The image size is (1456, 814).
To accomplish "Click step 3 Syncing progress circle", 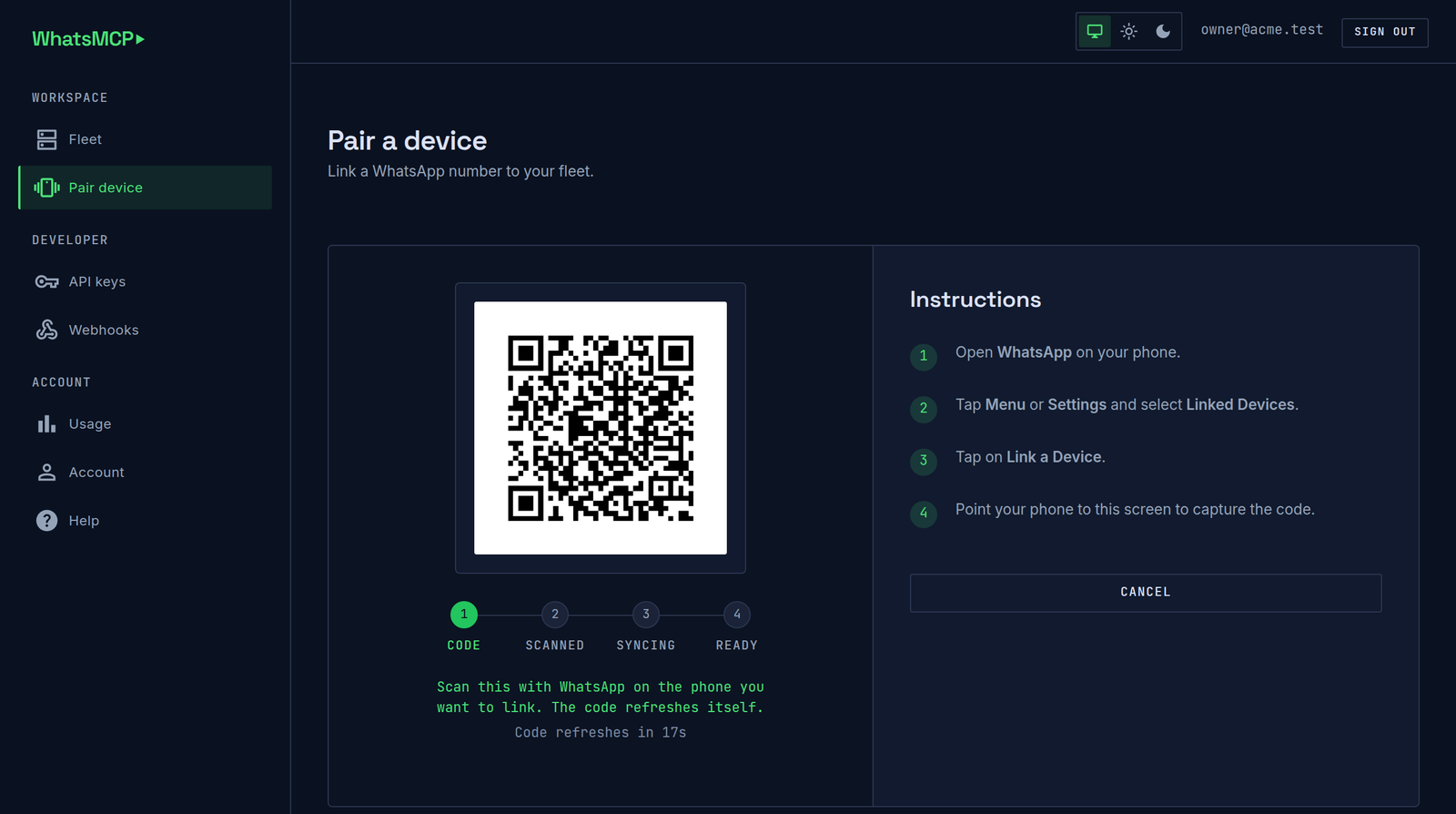I will pyautogui.click(x=646, y=615).
